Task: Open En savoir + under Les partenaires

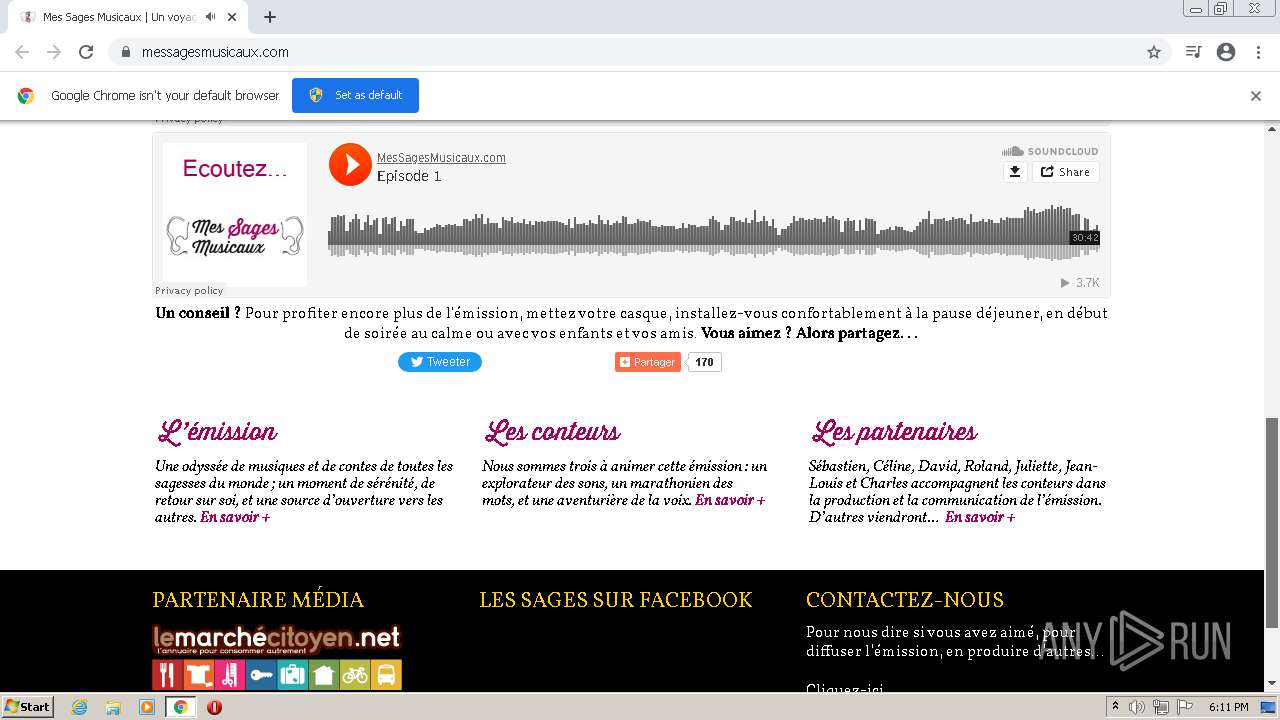Action: point(980,517)
